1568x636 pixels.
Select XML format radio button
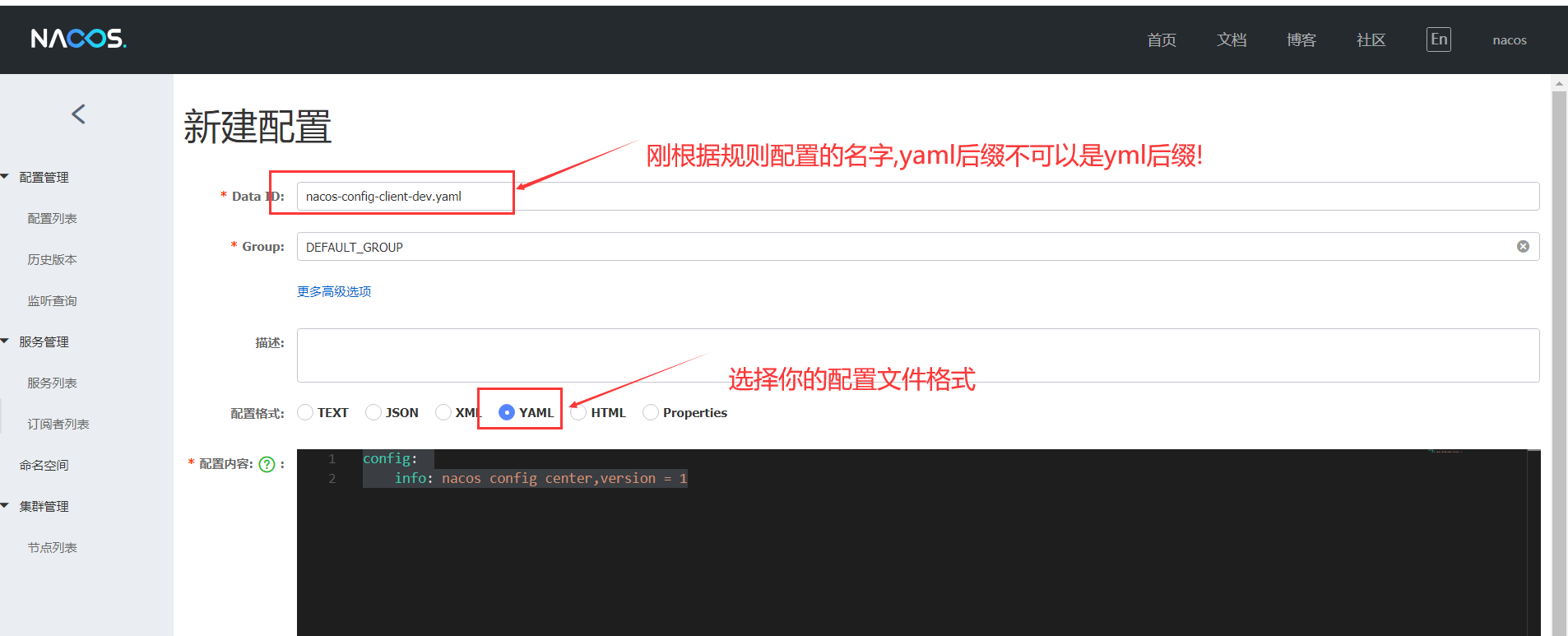443,412
